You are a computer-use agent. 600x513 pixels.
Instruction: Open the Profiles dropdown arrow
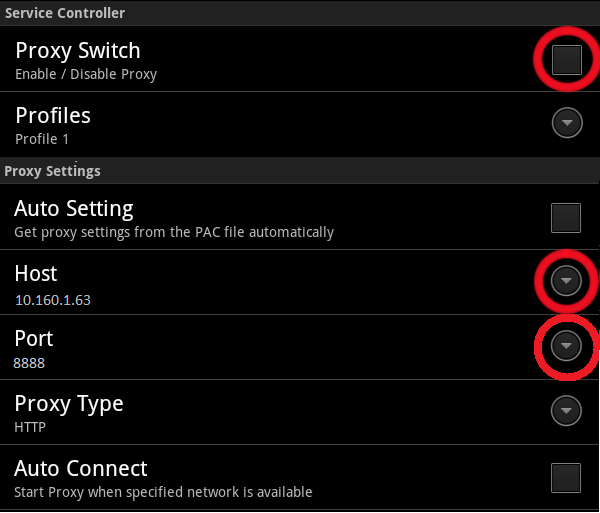[567, 123]
